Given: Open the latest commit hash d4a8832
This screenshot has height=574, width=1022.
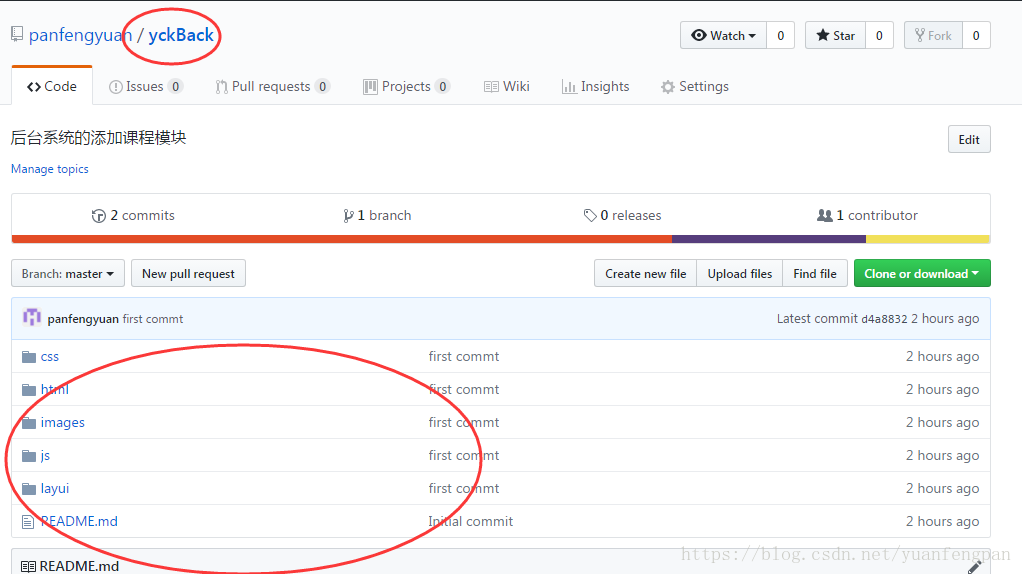Looking at the screenshot, I should 884,319.
